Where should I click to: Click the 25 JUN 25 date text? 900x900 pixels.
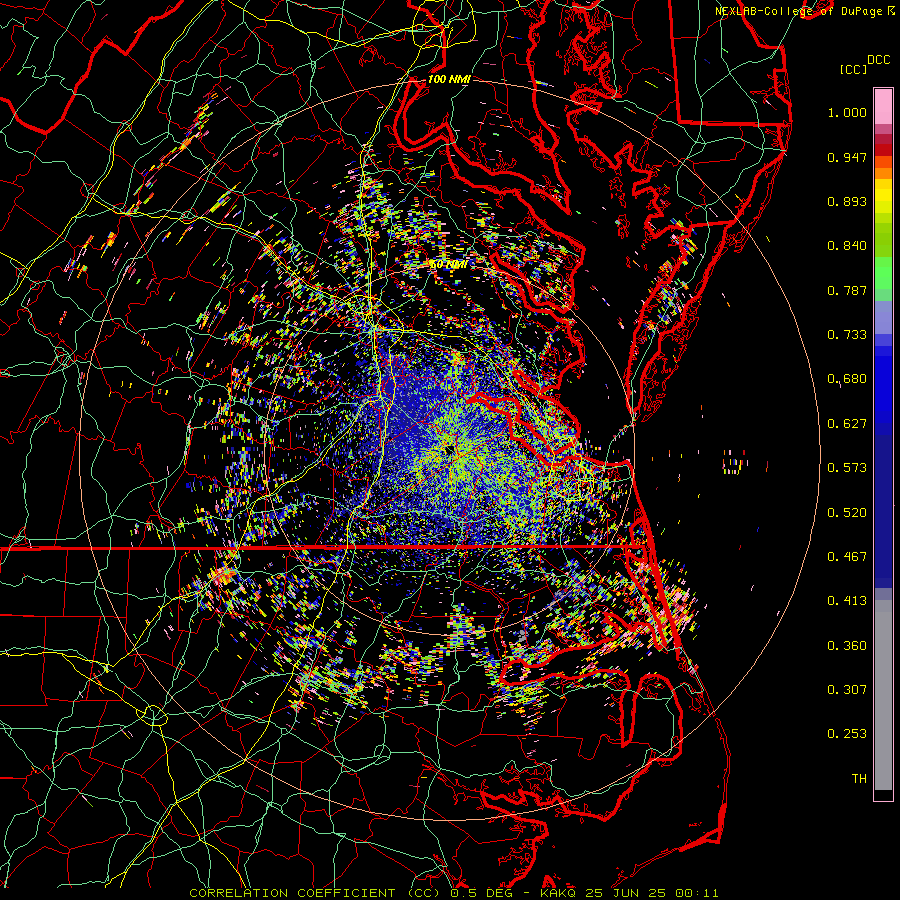pyautogui.click(x=626, y=893)
